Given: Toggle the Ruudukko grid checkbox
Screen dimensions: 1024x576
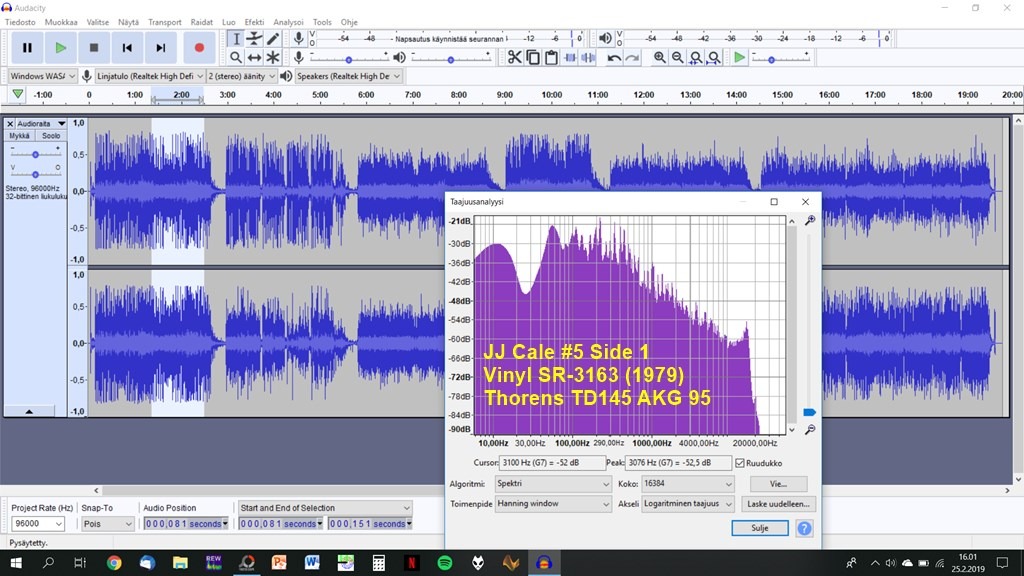Looking at the screenshot, I should click(740, 463).
